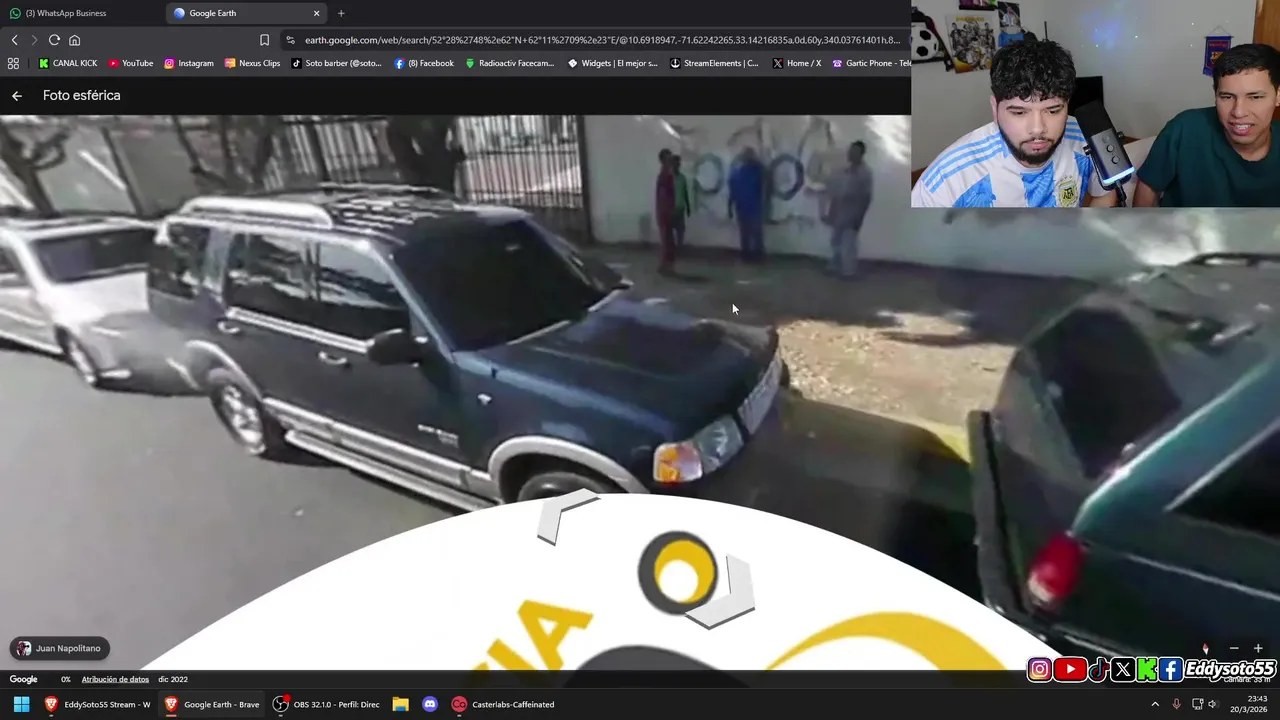Click the Google Earth address bar URL
The image size is (1280, 720).
click(x=602, y=40)
